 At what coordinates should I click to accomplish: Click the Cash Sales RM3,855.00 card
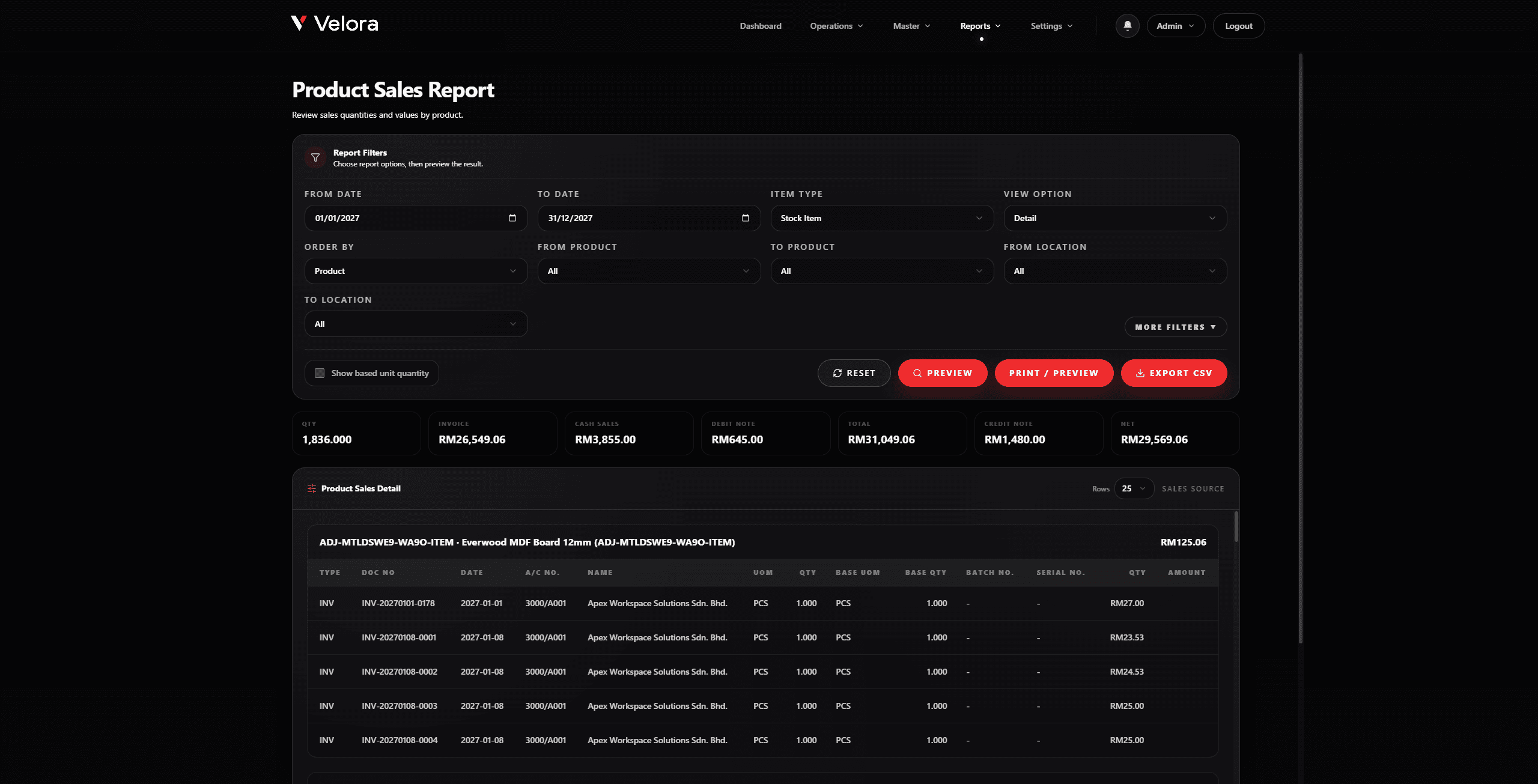[x=629, y=433]
